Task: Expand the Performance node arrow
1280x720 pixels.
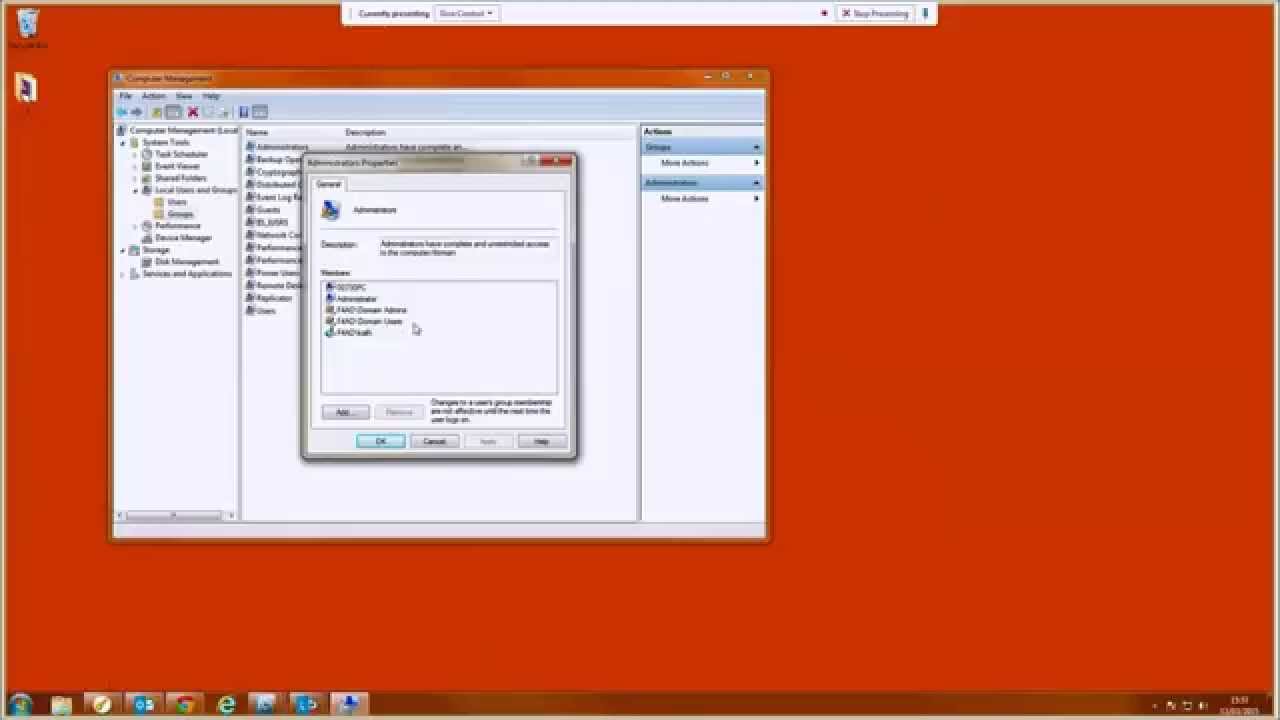Action: 135,226
